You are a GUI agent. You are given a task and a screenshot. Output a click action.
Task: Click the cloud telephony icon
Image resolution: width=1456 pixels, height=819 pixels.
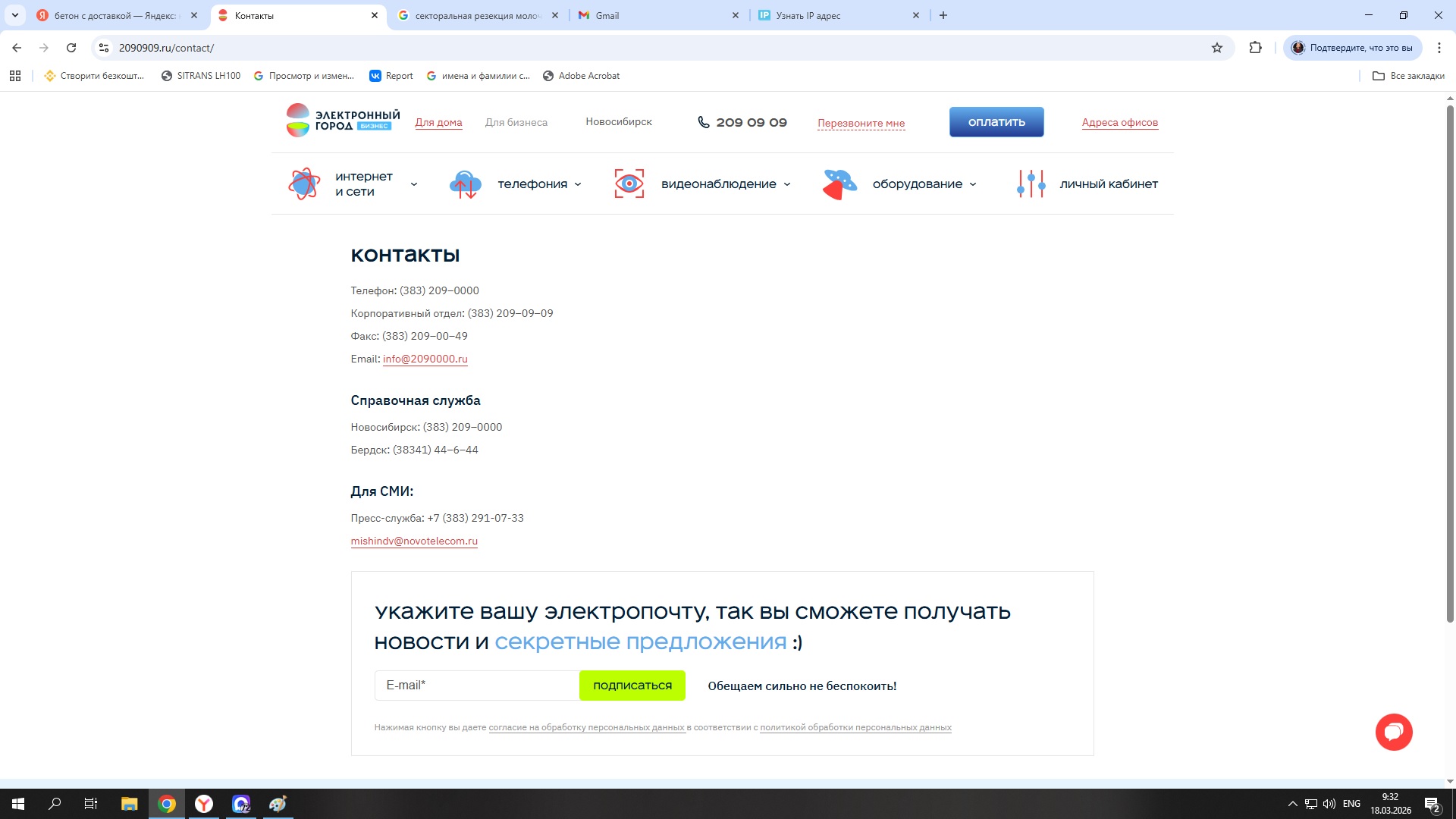(x=466, y=184)
